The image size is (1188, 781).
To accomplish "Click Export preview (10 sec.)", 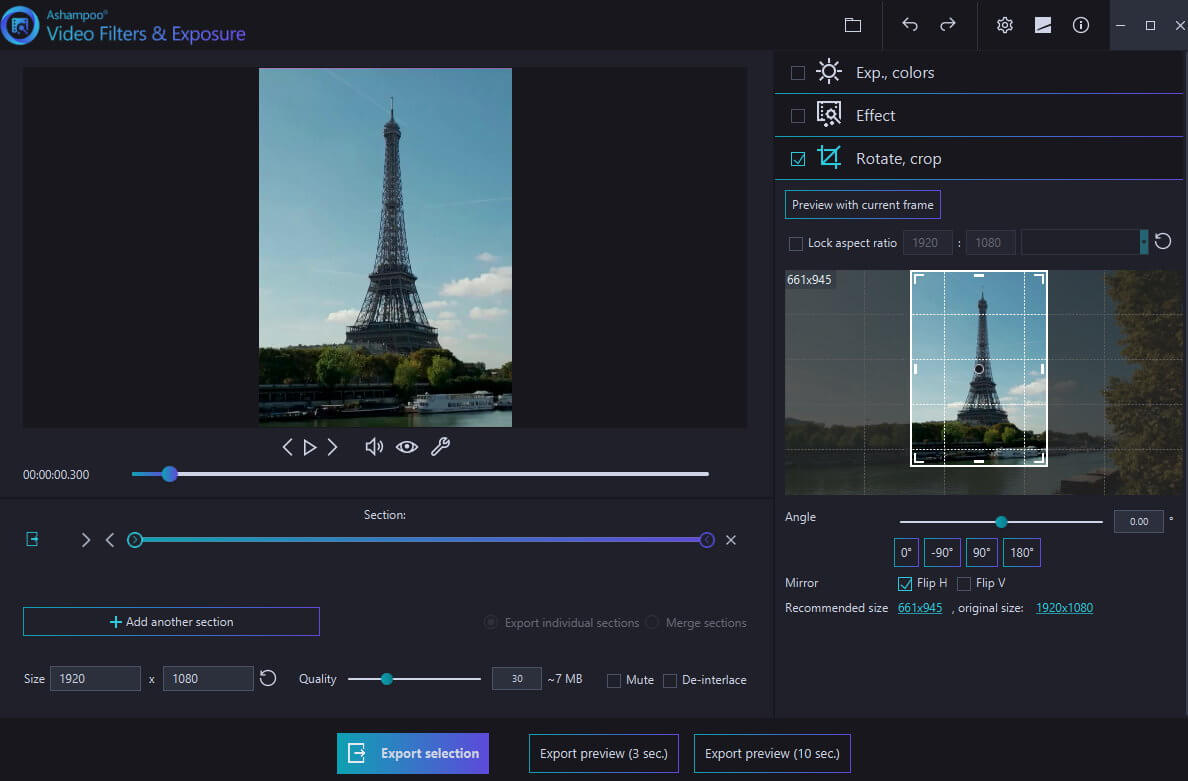I will pos(771,753).
